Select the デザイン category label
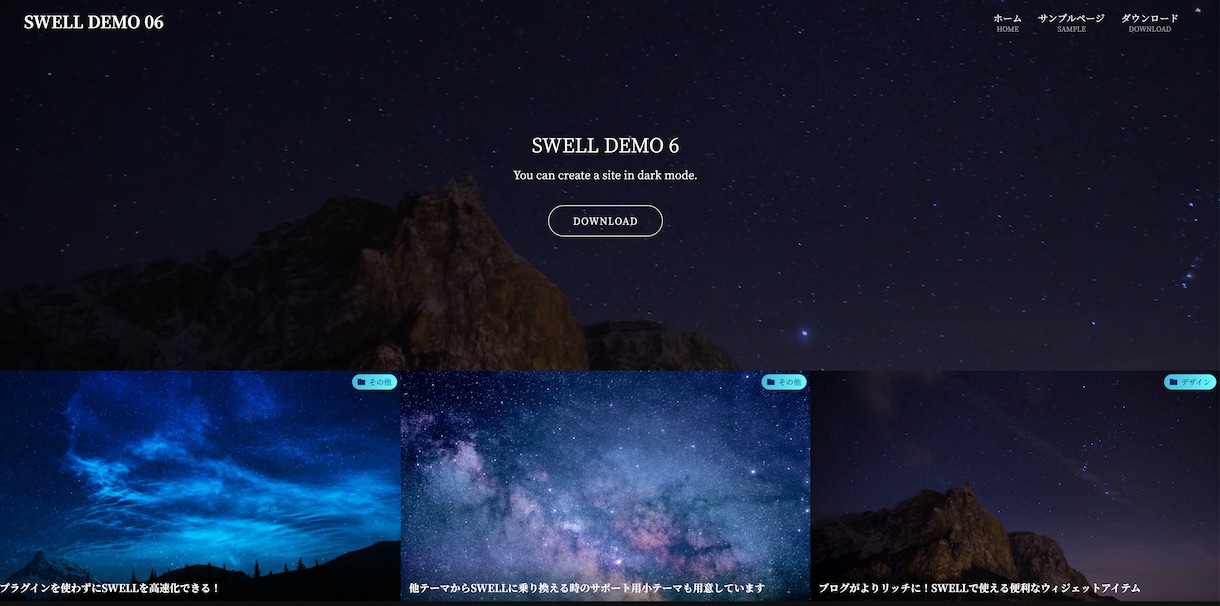 [1196, 382]
